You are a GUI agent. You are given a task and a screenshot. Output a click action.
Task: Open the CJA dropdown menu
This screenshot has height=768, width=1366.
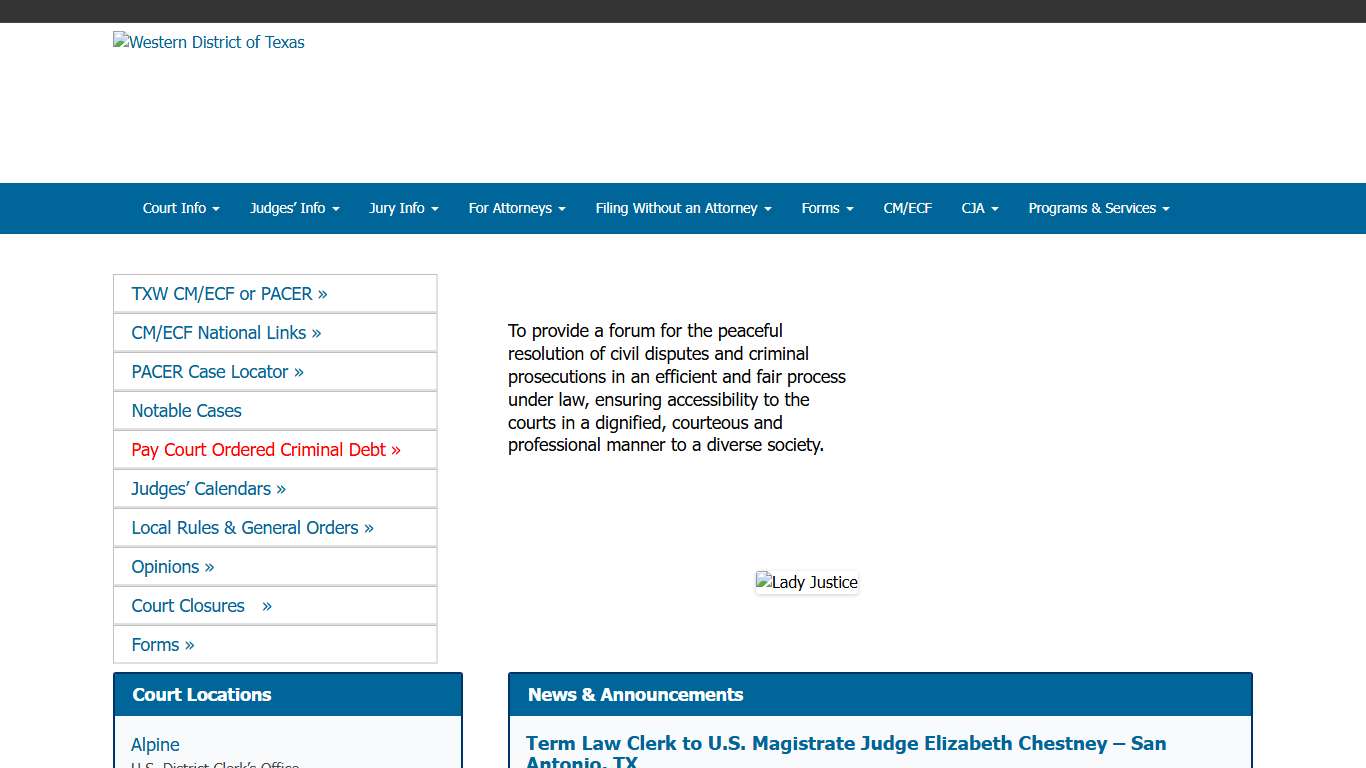coord(979,208)
